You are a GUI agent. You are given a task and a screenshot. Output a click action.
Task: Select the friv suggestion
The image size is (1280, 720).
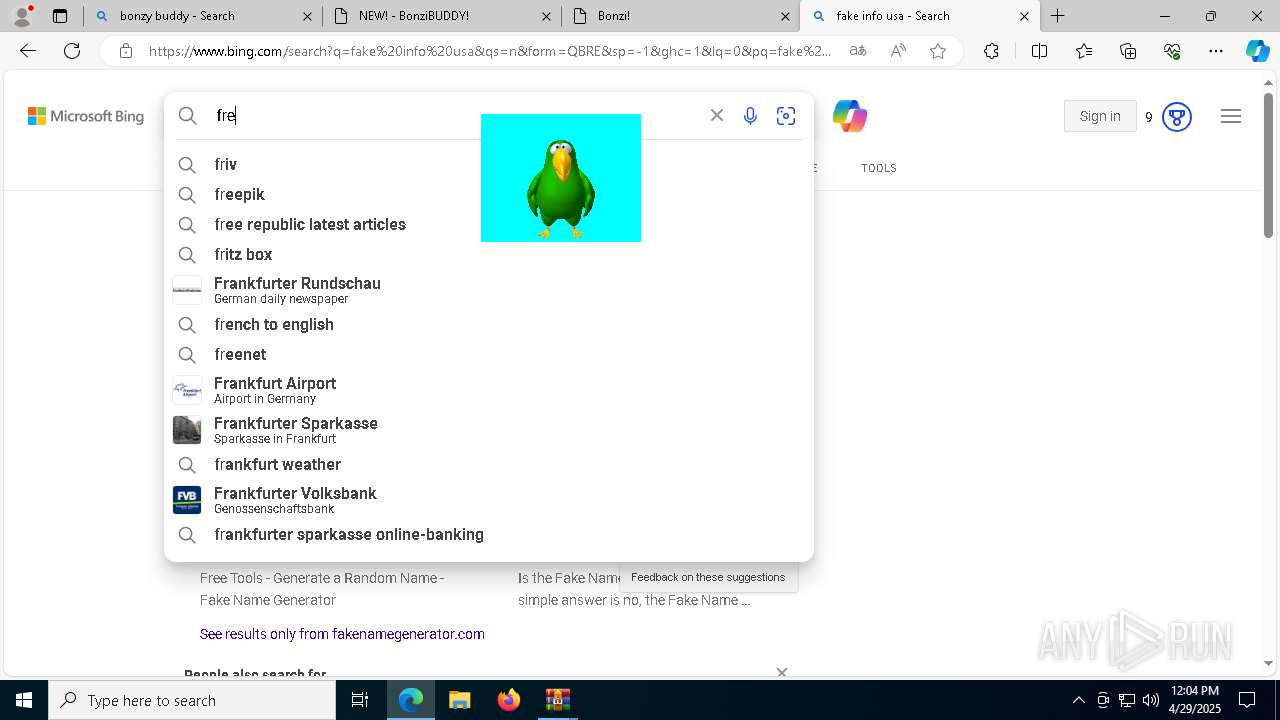(489, 164)
